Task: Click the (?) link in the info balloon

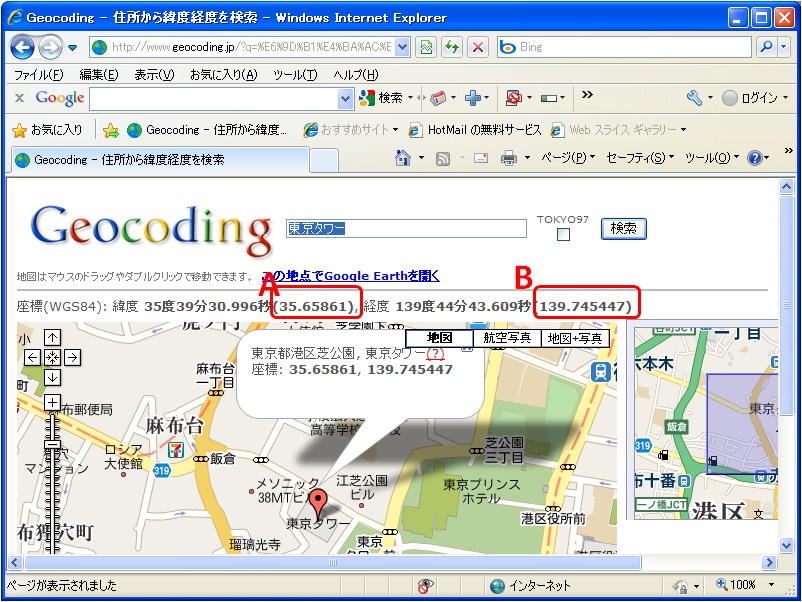Action: [435, 353]
